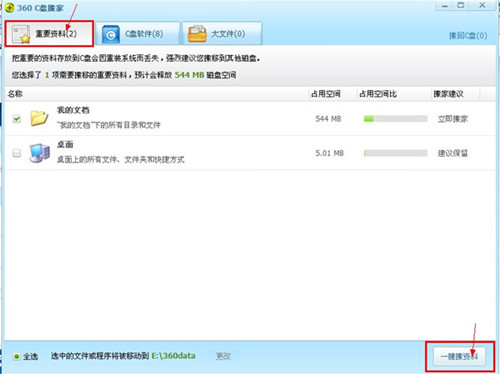Switch to the 大文件(0) tab
The height and width of the screenshot is (374, 500).
pos(222,34)
